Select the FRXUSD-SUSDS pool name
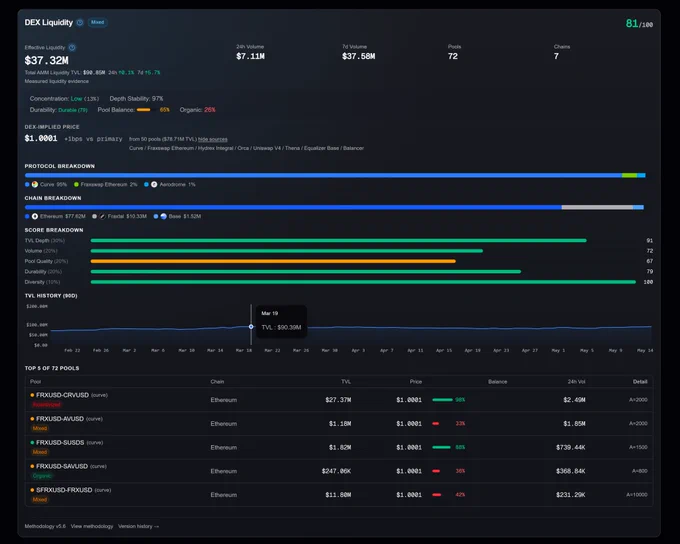 60,442
